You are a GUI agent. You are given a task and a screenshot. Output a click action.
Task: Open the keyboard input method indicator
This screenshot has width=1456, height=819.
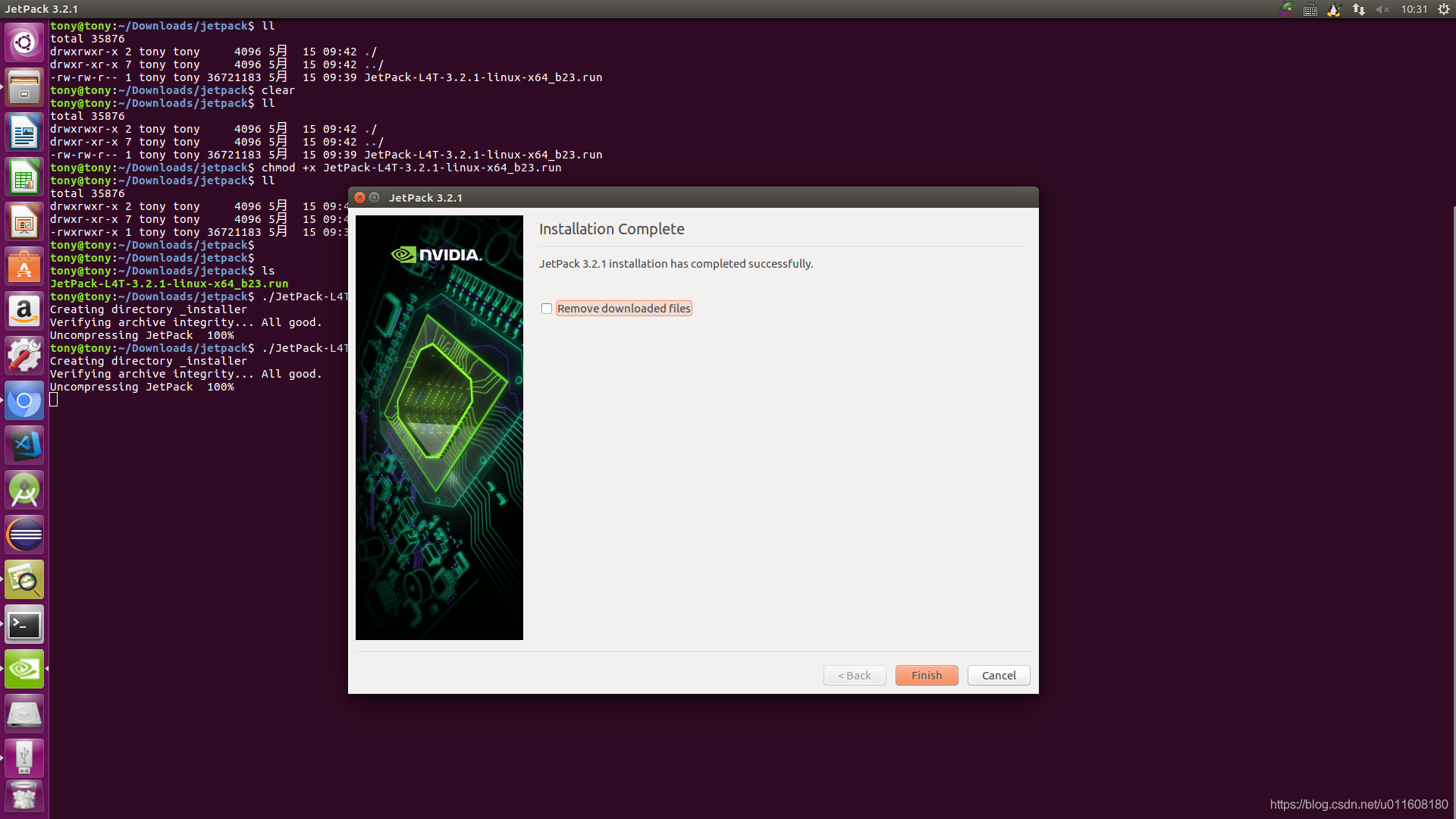coord(1310,9)
